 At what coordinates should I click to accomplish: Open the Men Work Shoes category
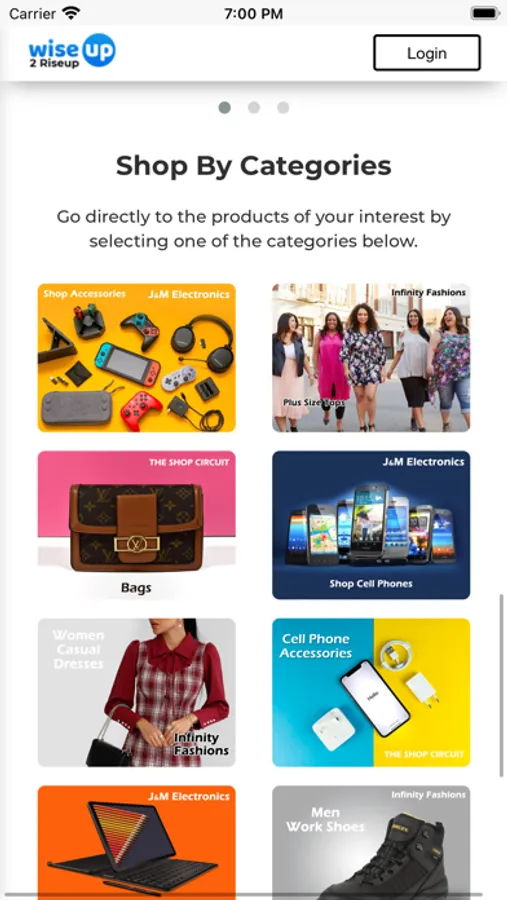371,842
